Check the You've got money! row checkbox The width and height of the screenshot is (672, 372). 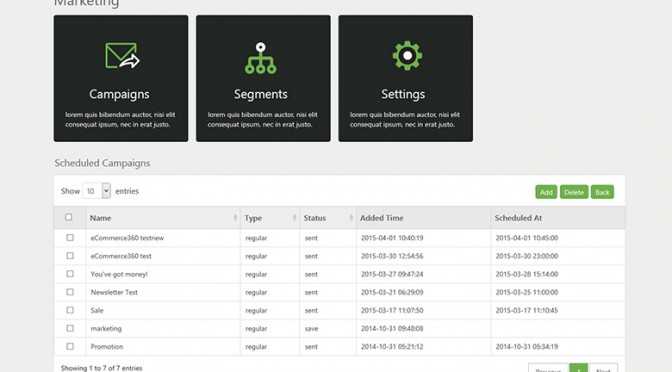pos(70,273)
